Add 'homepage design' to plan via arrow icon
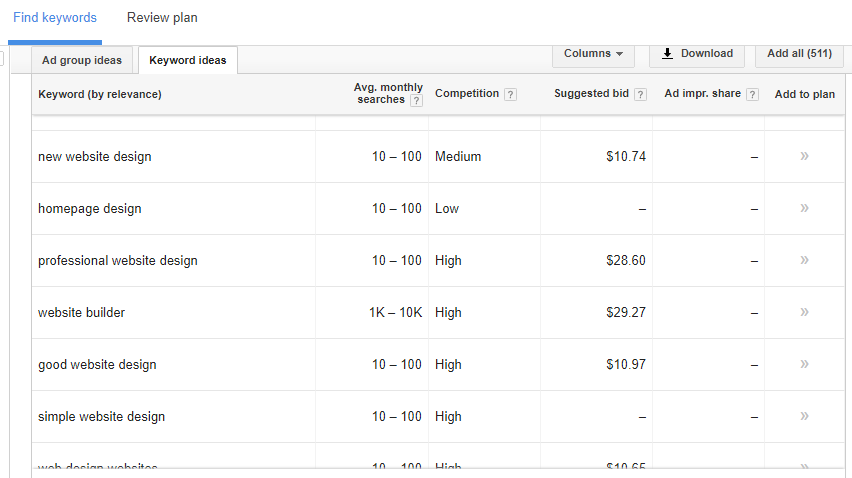Image resolution: width=852 pixels, height=478 pixels. [x=804, y=208]
